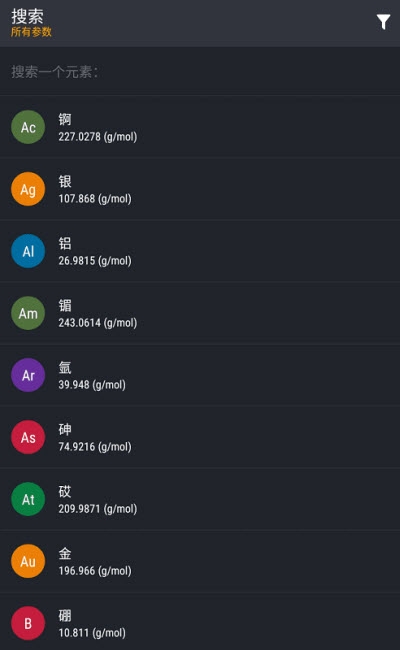This screenshot has width=400, height=650.
Task: Open the 镅 243.0614 g/mol entry
Action: [x=200, y=313]
